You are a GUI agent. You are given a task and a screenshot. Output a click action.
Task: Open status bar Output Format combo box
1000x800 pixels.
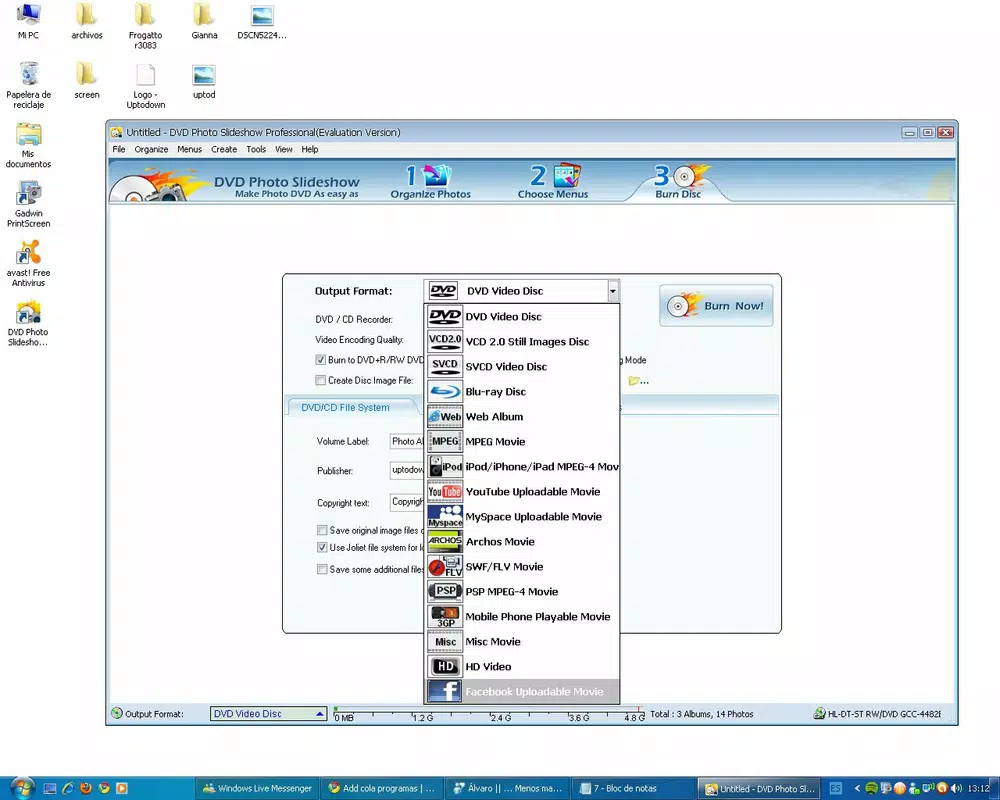(x=268, y=714)
